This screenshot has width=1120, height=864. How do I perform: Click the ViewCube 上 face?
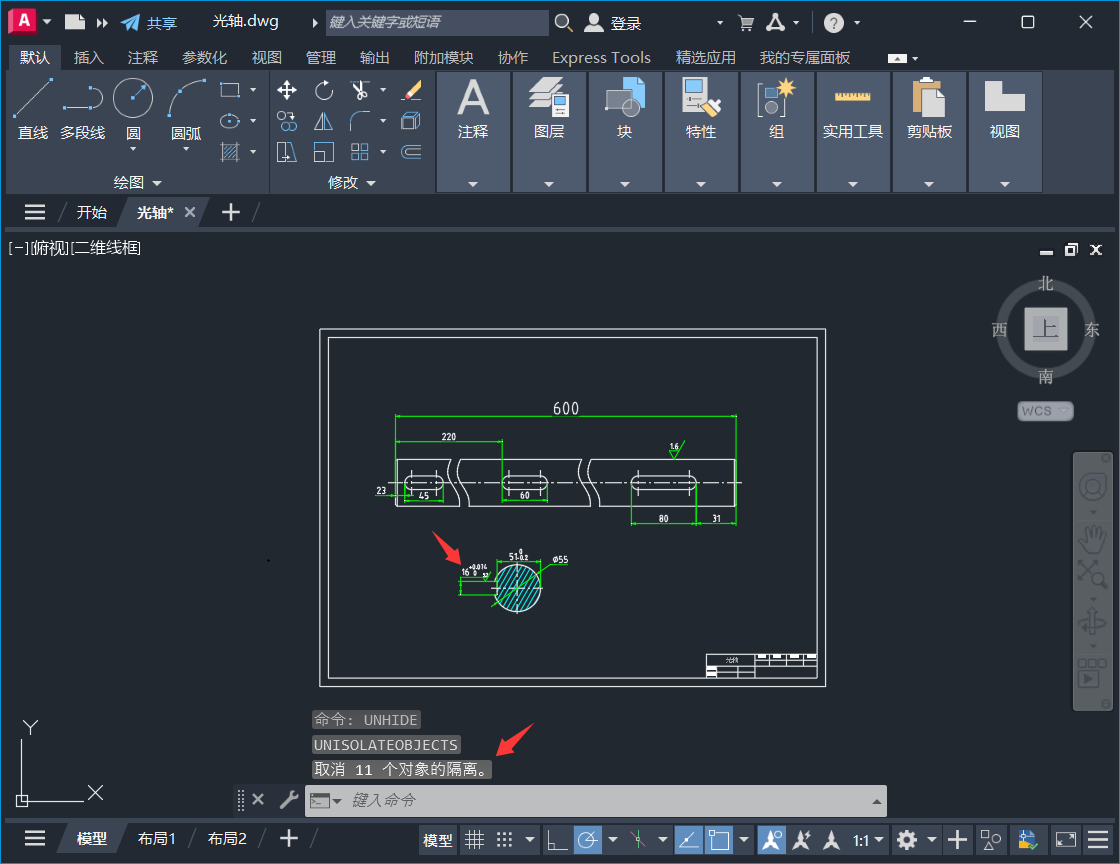(1045, 330)
